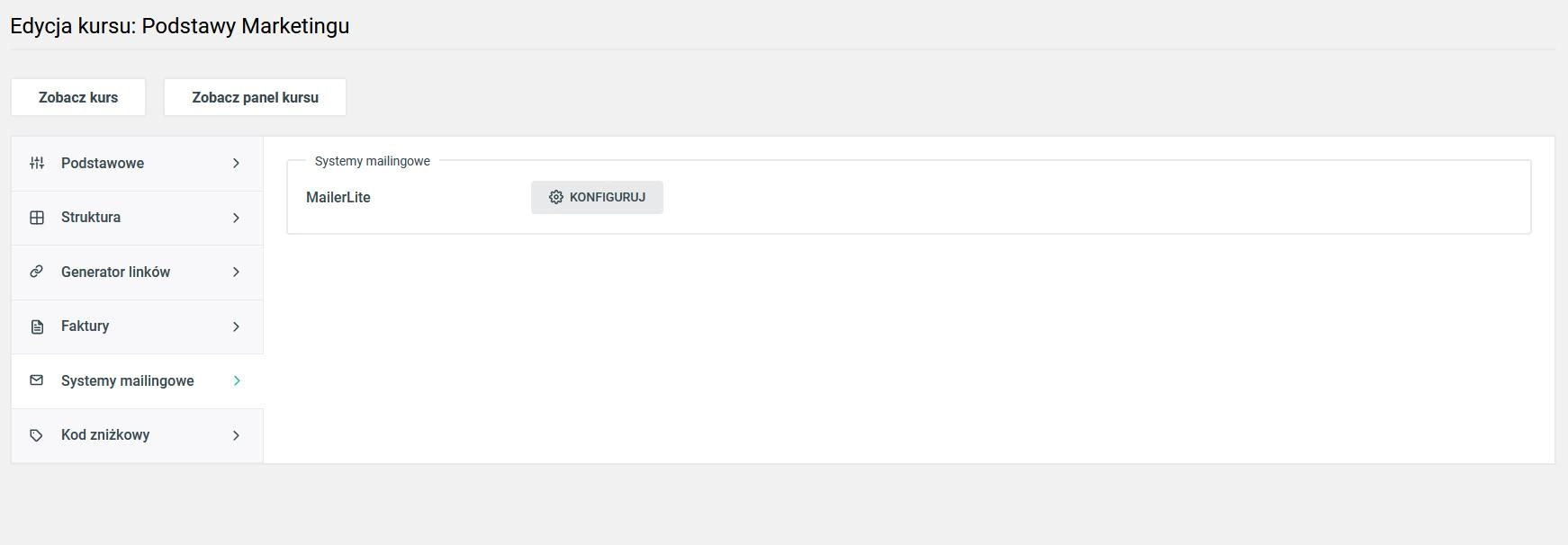This screenshot has width=1568, height=545.
Task: Configure MailerLite with KONFIGURUJ button
Action: [x=597, y=197]
